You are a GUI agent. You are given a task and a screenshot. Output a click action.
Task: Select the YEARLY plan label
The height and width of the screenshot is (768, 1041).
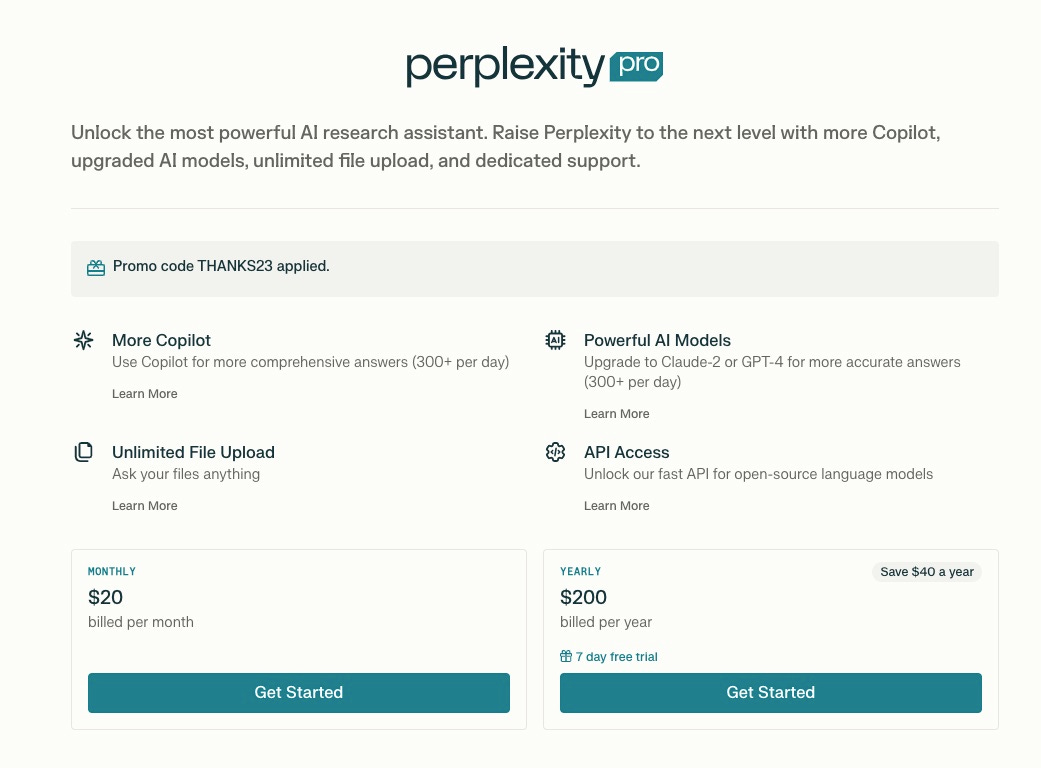coord(581,571)
